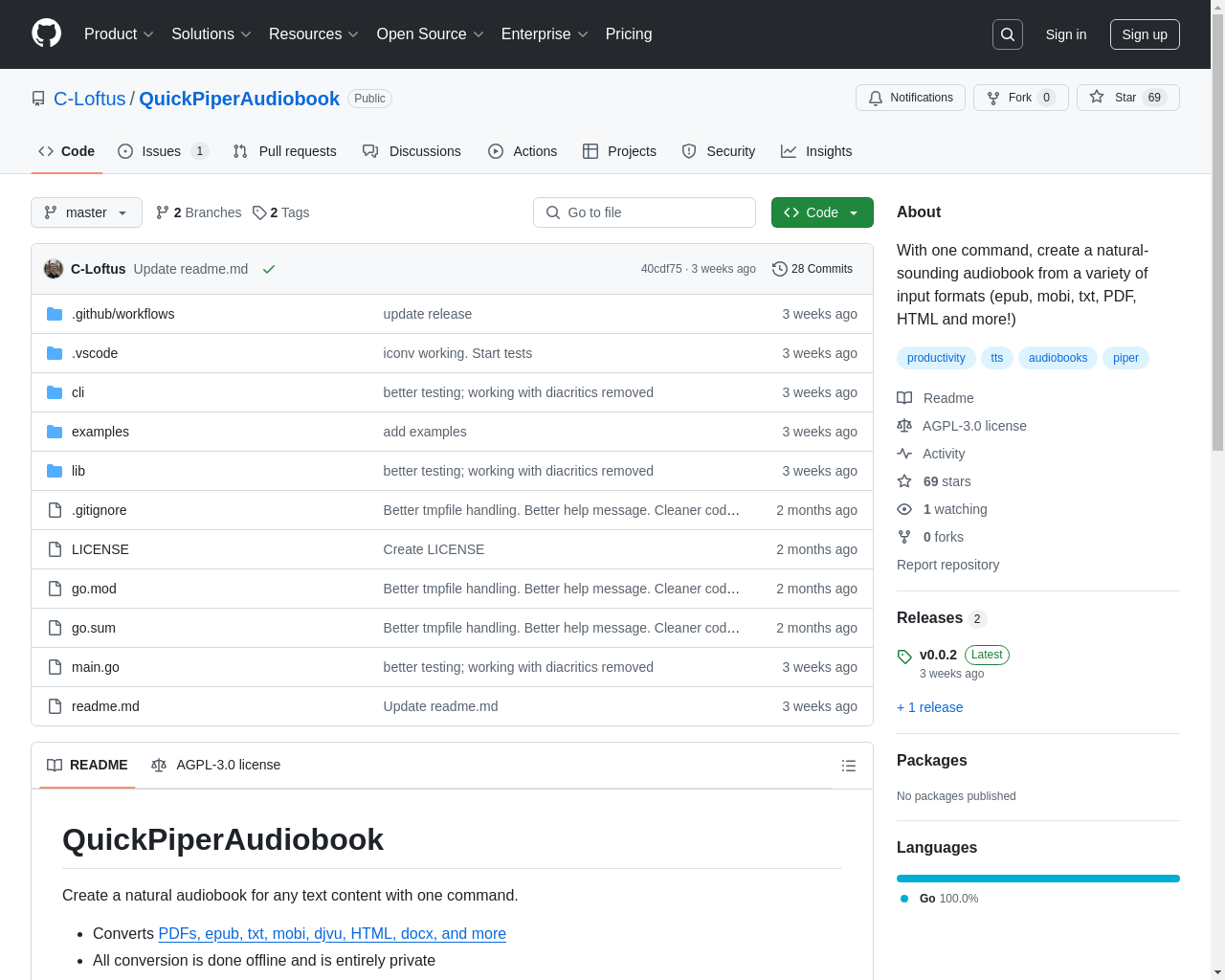The image size is (1225, 980).
Task: Open the search magnifier button
Action: (x=1008, y=34)
